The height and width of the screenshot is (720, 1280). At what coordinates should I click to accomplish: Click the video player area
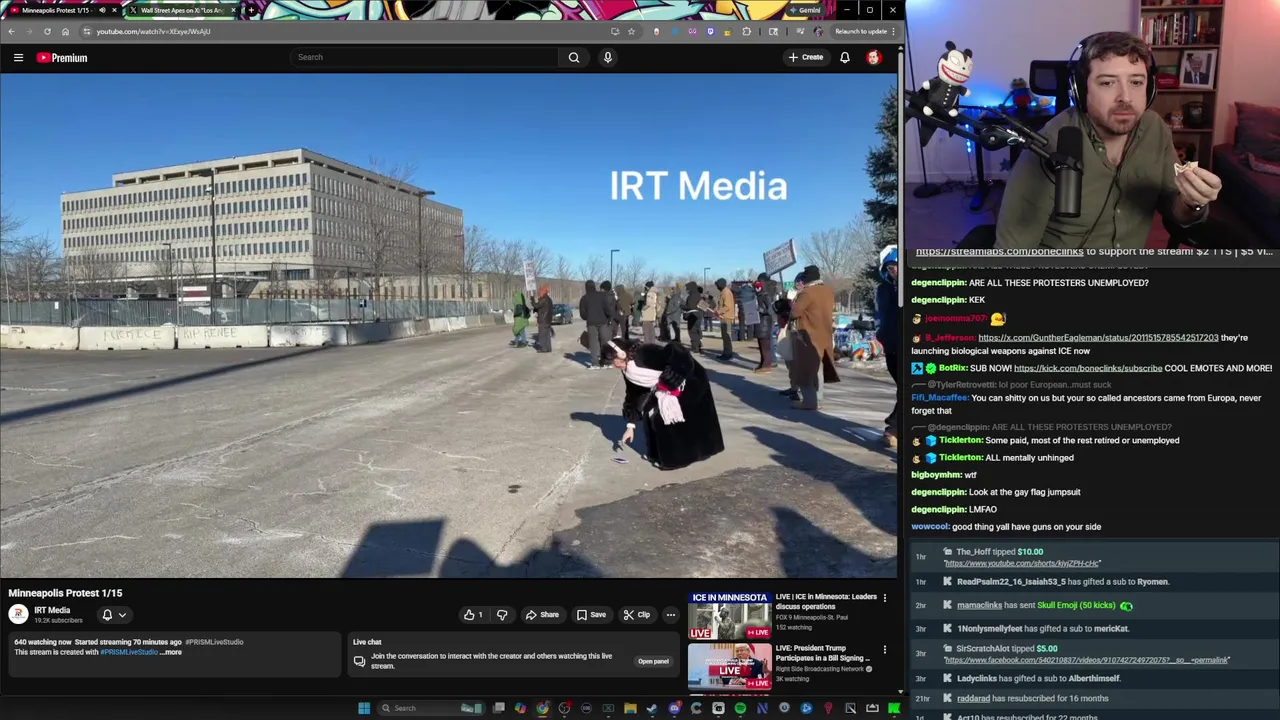448,325
